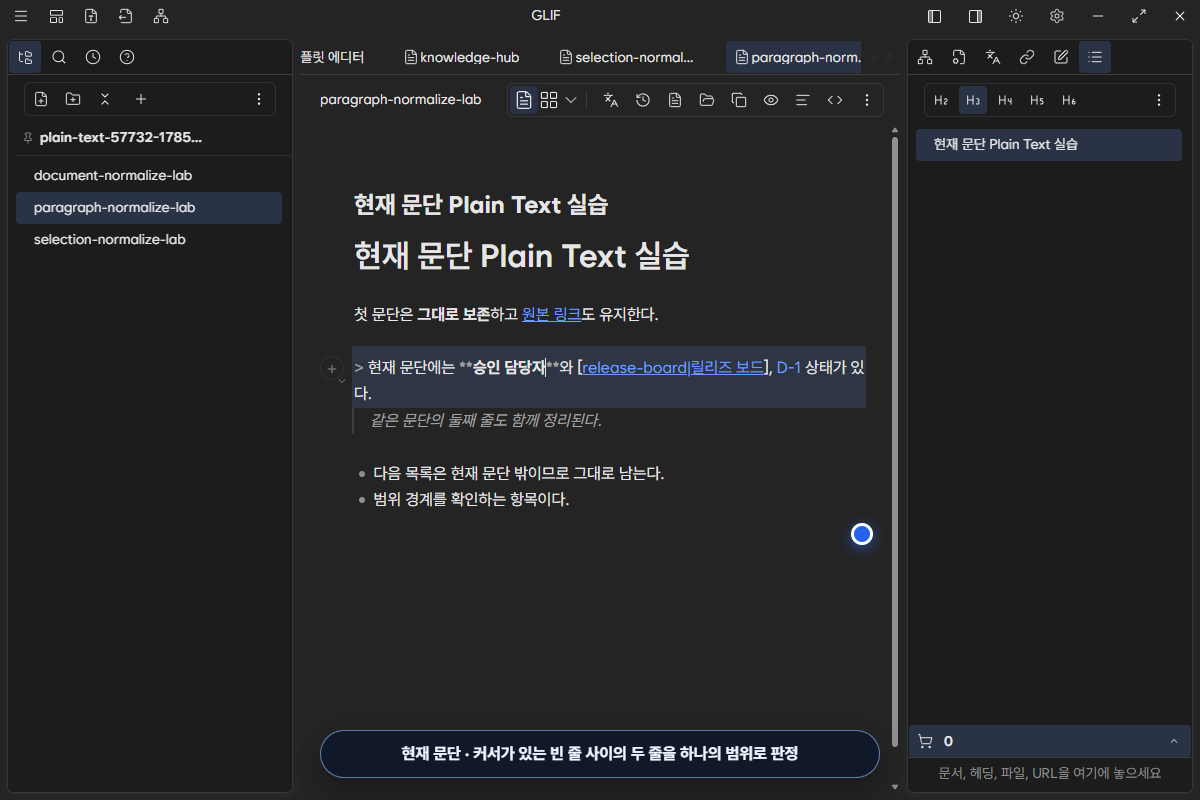This screenshot has width=1200, height=800.
Task: Click the cart icon with count 0
Action: [925, 741]
